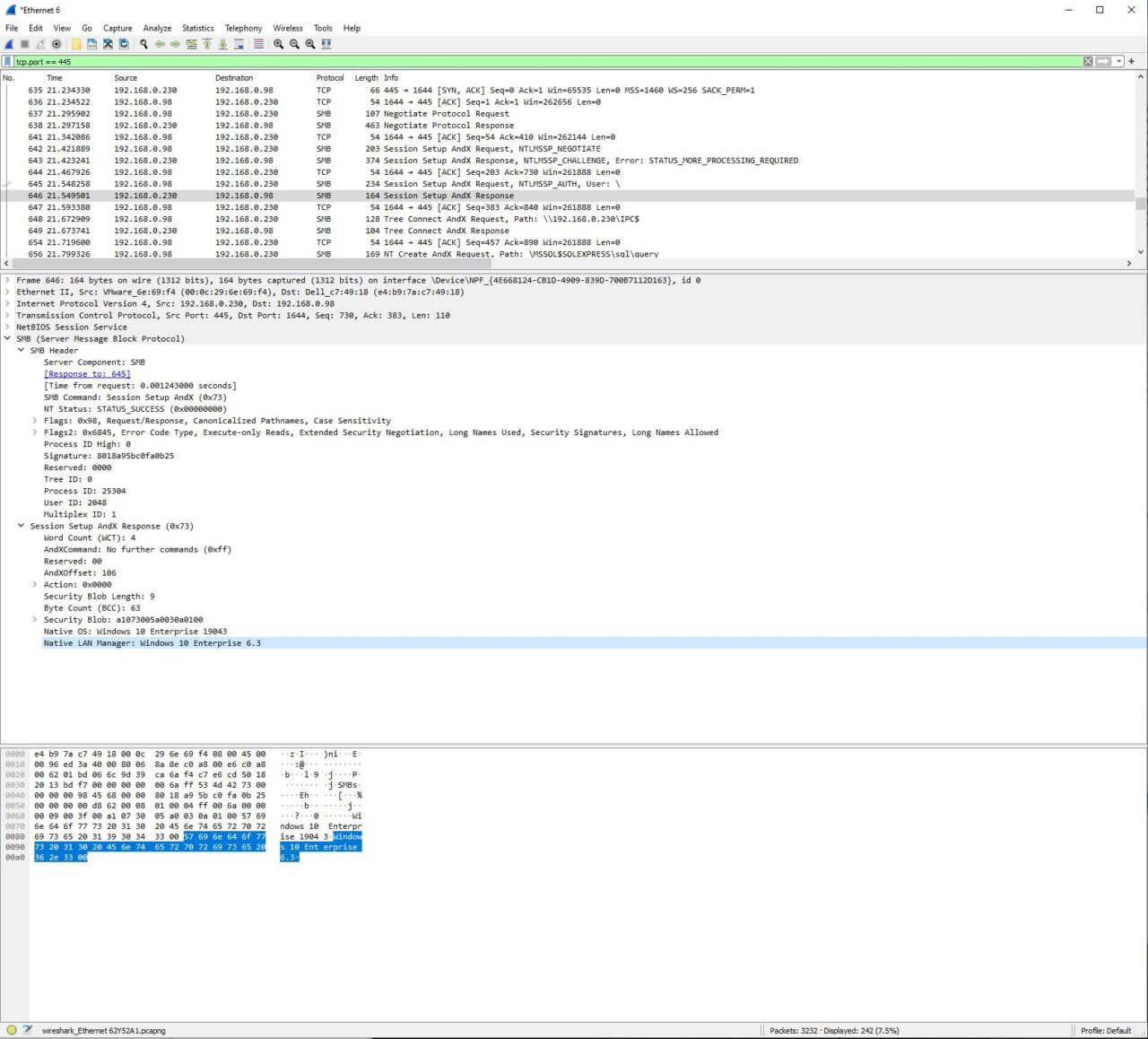Save this capture file
This screenshot has width=1148, height=1039.
point(91,44)
